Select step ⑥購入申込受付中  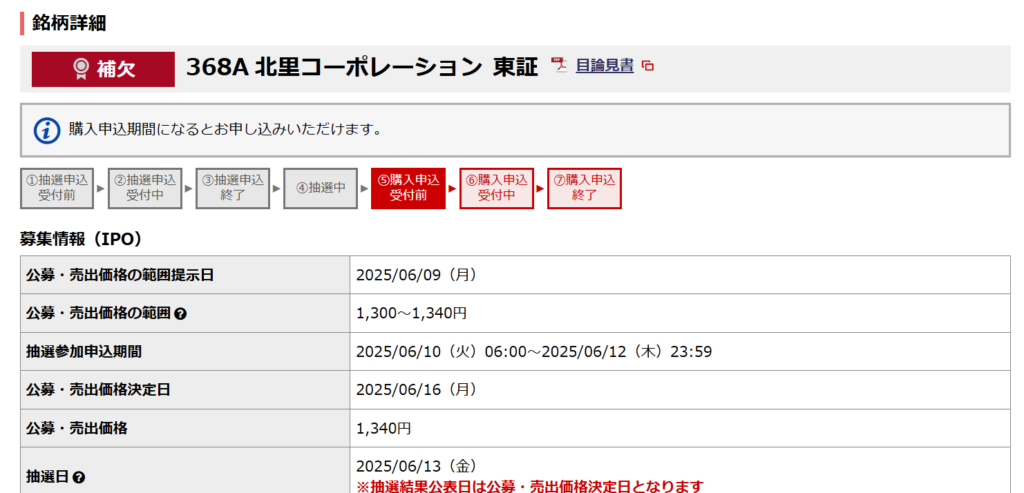pyautogui.click(x=496, y=188)
